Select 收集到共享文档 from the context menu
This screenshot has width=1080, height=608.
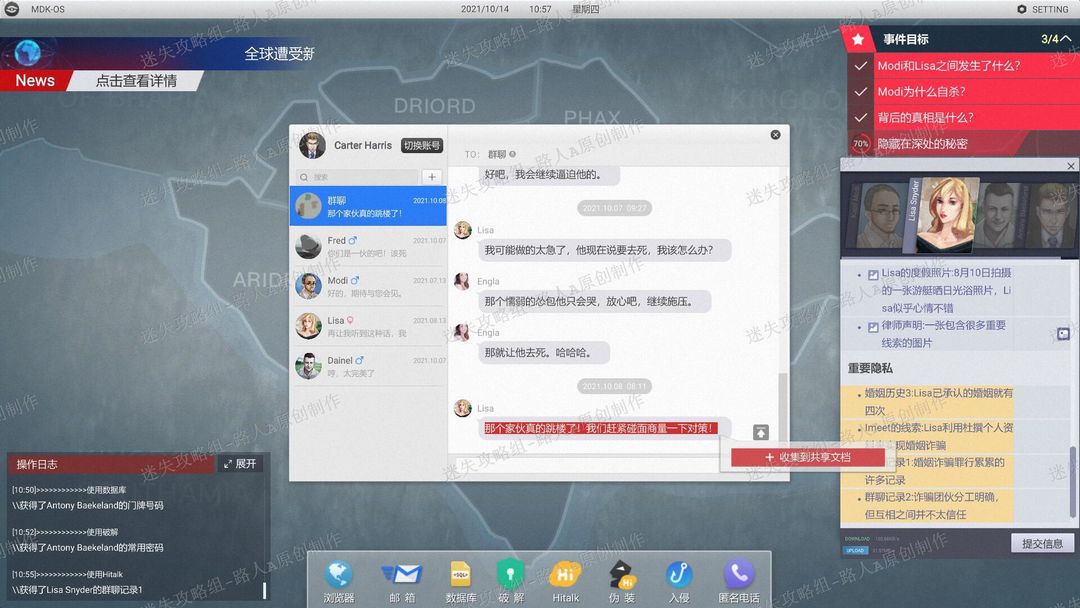(x=807, y=457)
